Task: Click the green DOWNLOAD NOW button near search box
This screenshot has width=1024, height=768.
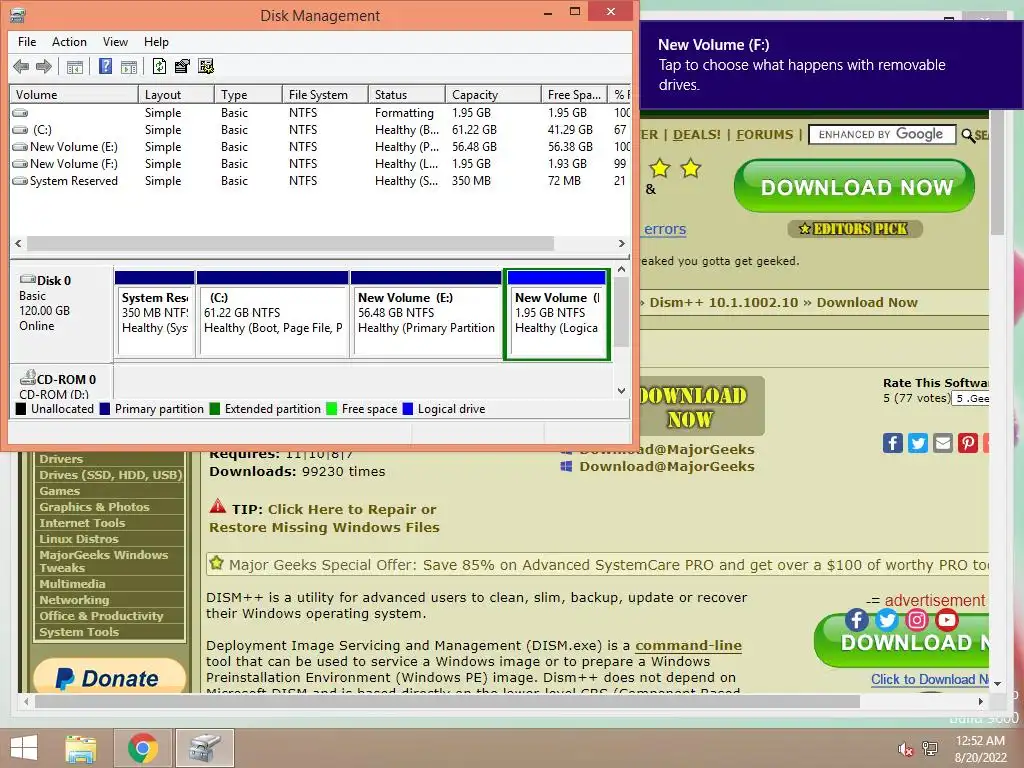Action: coord(855,187)
